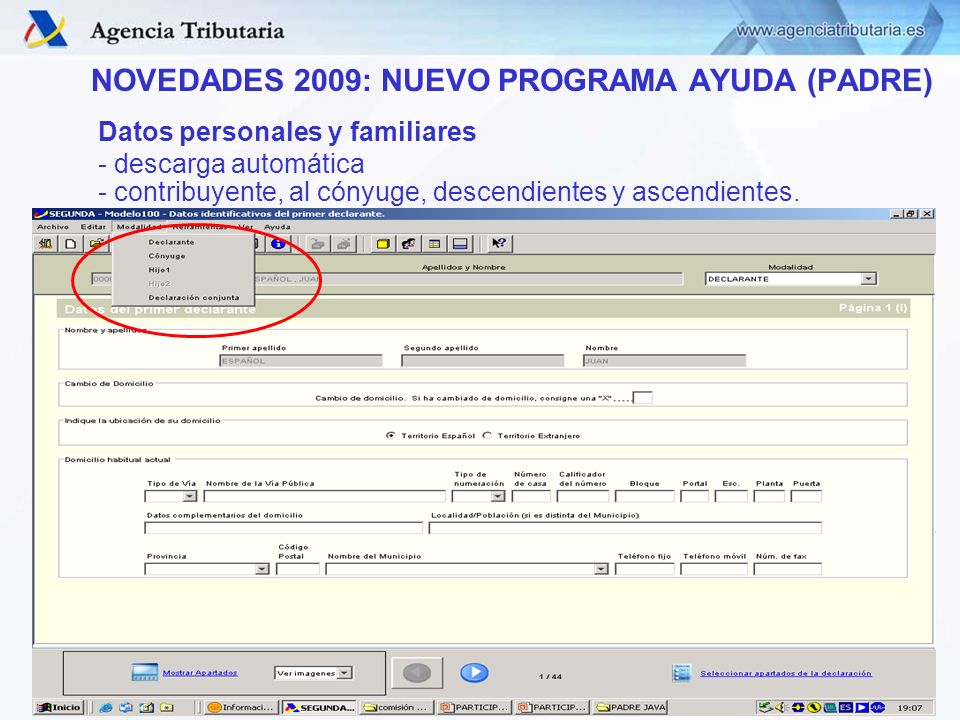Image resolution: width=960 pixels, height=720 pixels.
Task: Click the Núm. de fax field
Action: click(787, 569)
